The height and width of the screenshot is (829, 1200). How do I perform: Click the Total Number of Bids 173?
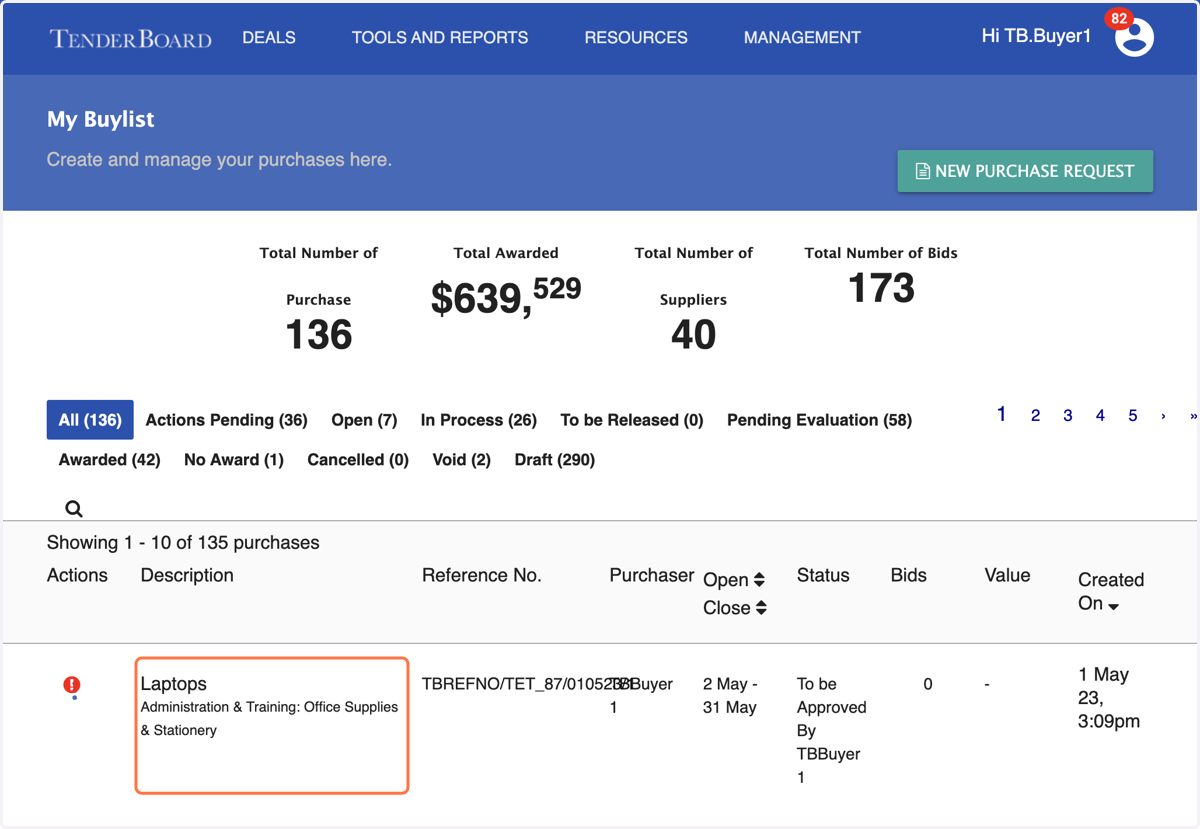881,288
